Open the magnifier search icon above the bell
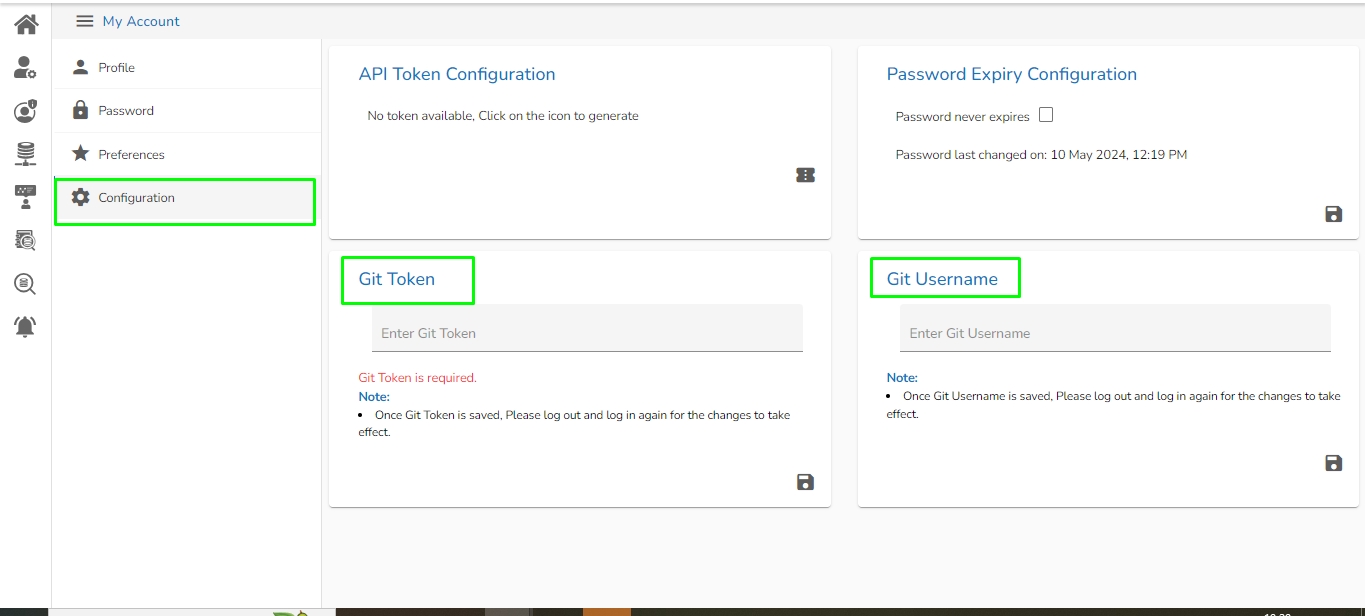This screenshot has width=1365, height=616. click(25, 284)
